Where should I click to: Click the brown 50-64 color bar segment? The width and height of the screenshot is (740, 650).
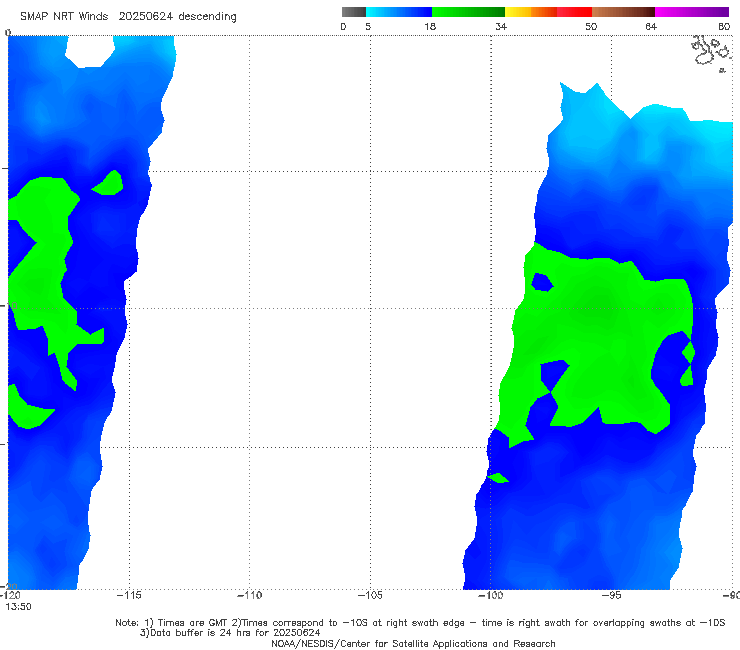coord(623,12)
